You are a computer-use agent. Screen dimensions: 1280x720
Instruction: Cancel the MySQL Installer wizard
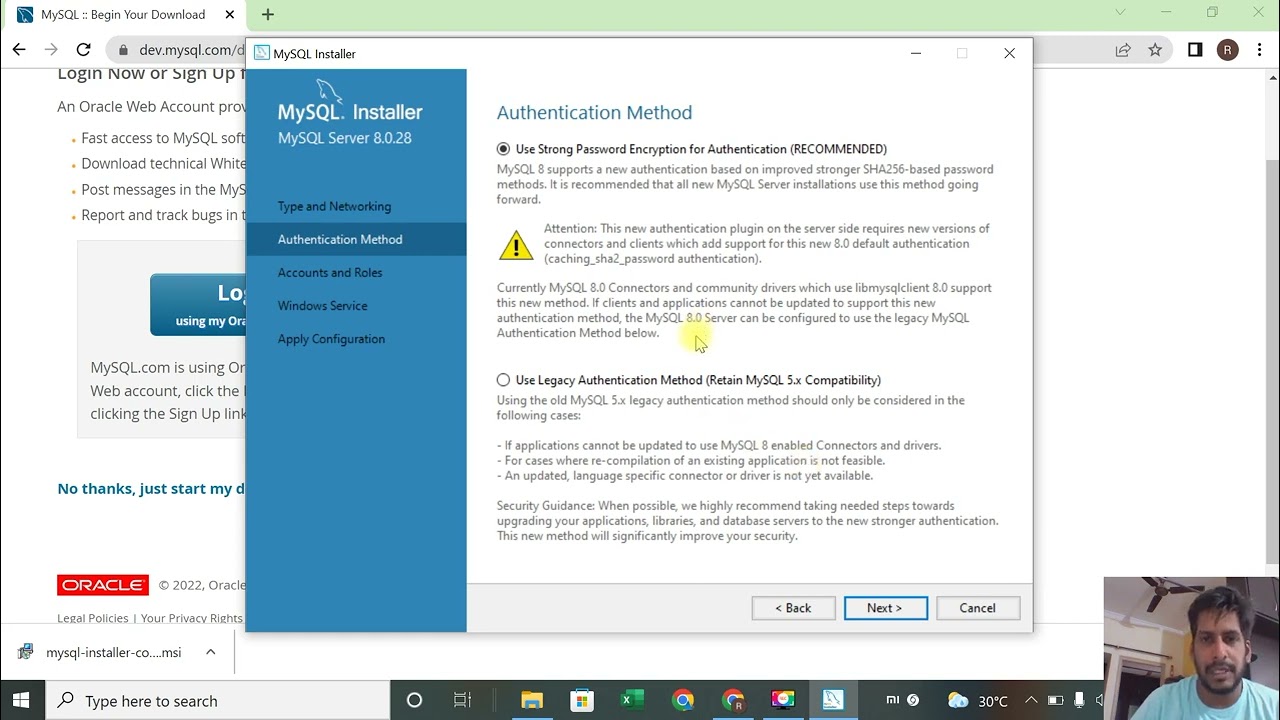click(977, 608)
